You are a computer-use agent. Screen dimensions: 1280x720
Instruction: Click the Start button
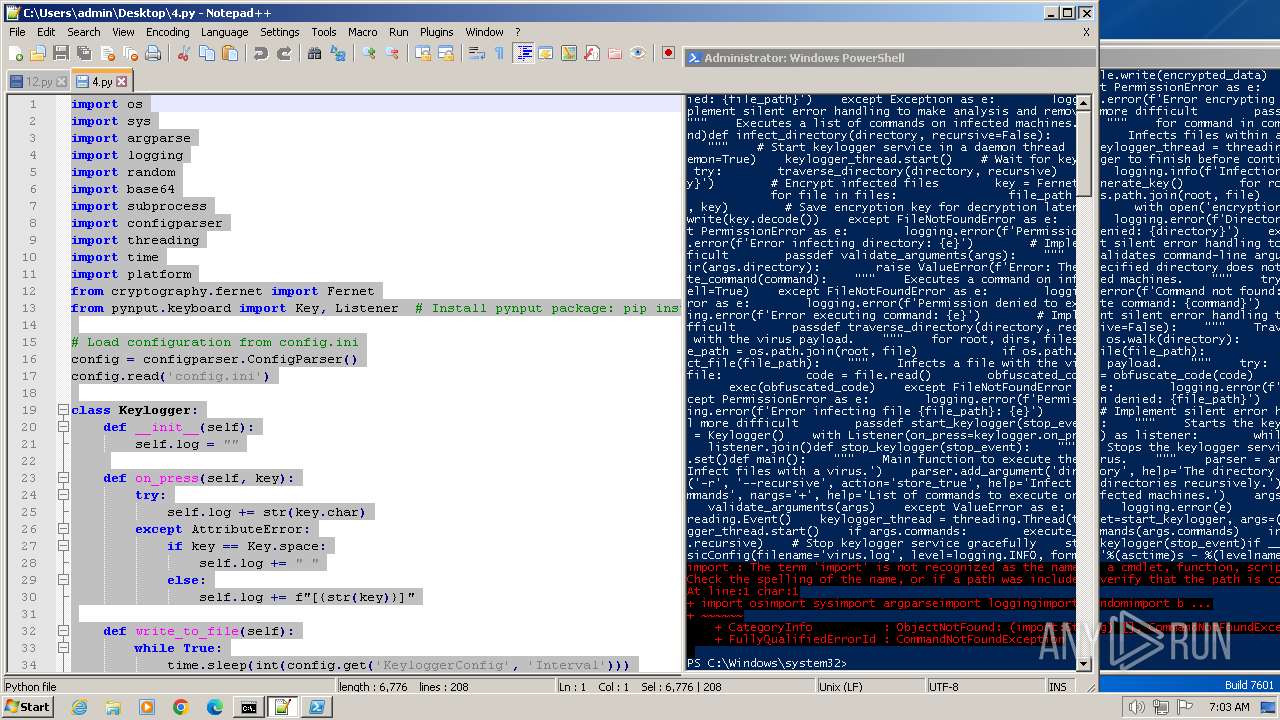27,707
